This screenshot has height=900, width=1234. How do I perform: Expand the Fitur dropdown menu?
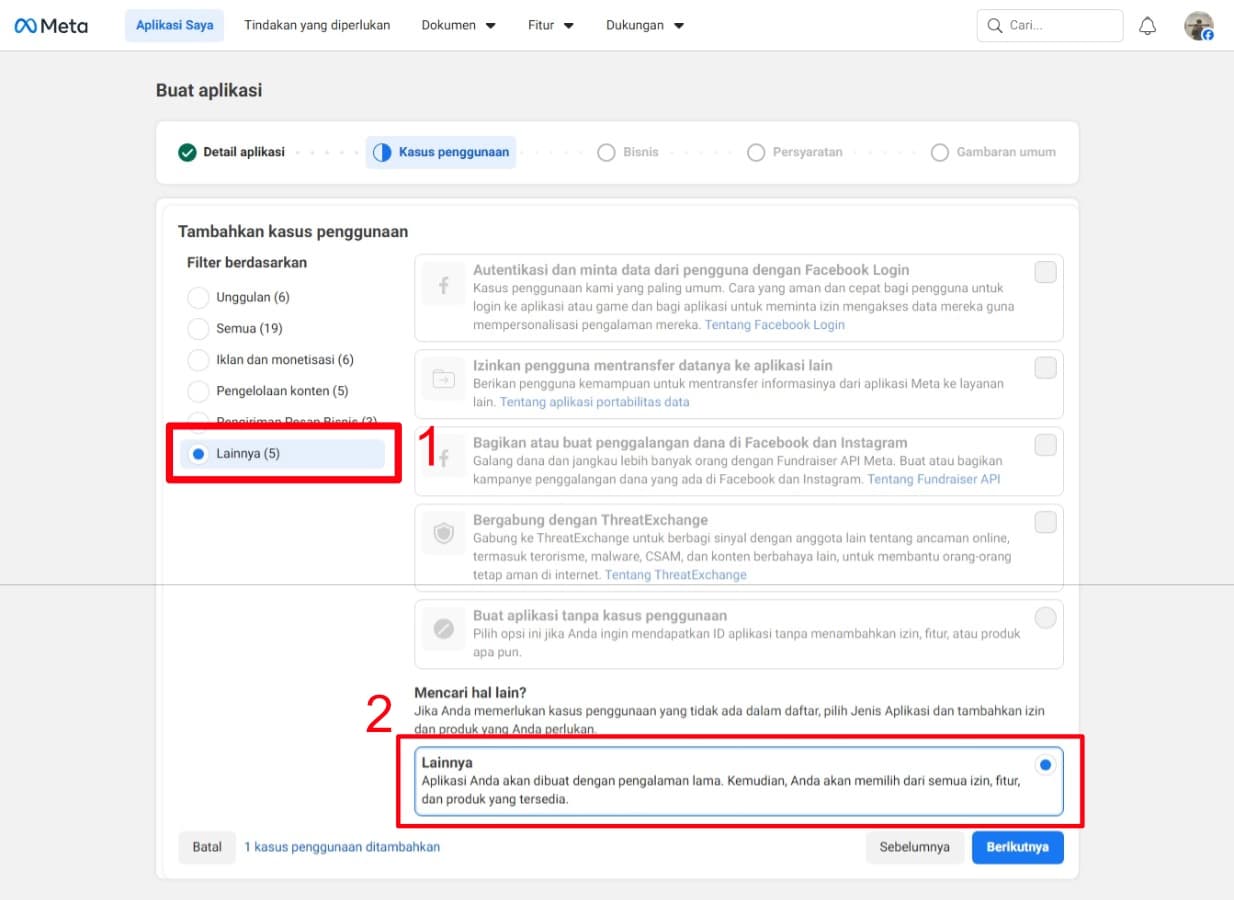[x=550, y=26]
